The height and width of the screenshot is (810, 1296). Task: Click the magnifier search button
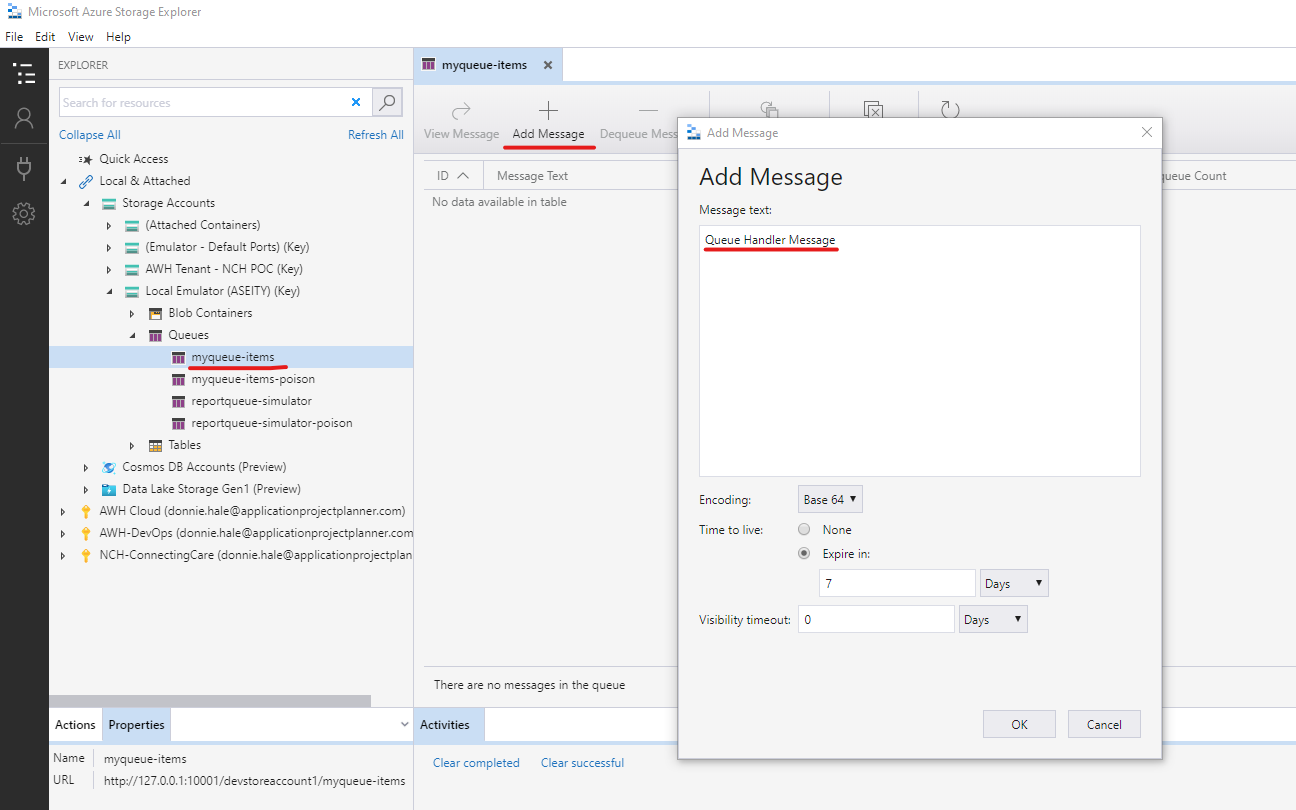(x=387, y=102)
